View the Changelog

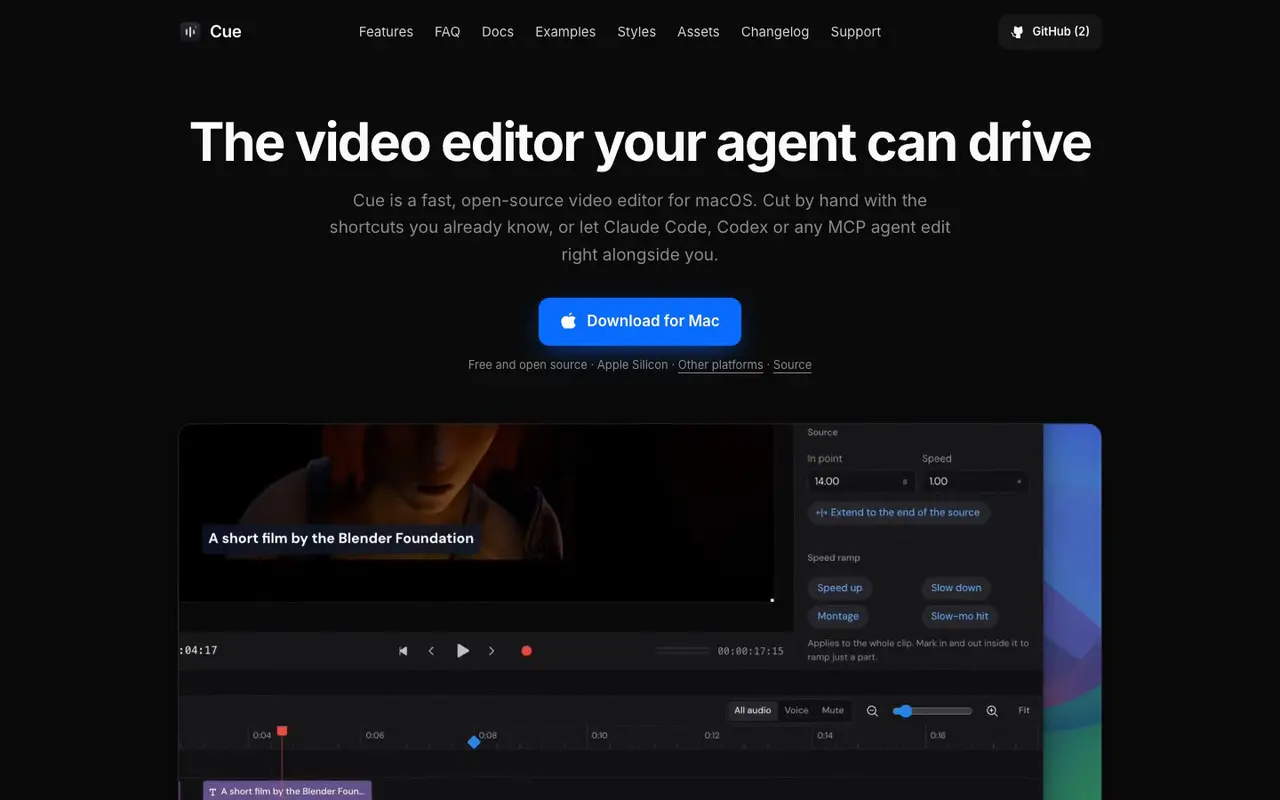coord(775,32)
